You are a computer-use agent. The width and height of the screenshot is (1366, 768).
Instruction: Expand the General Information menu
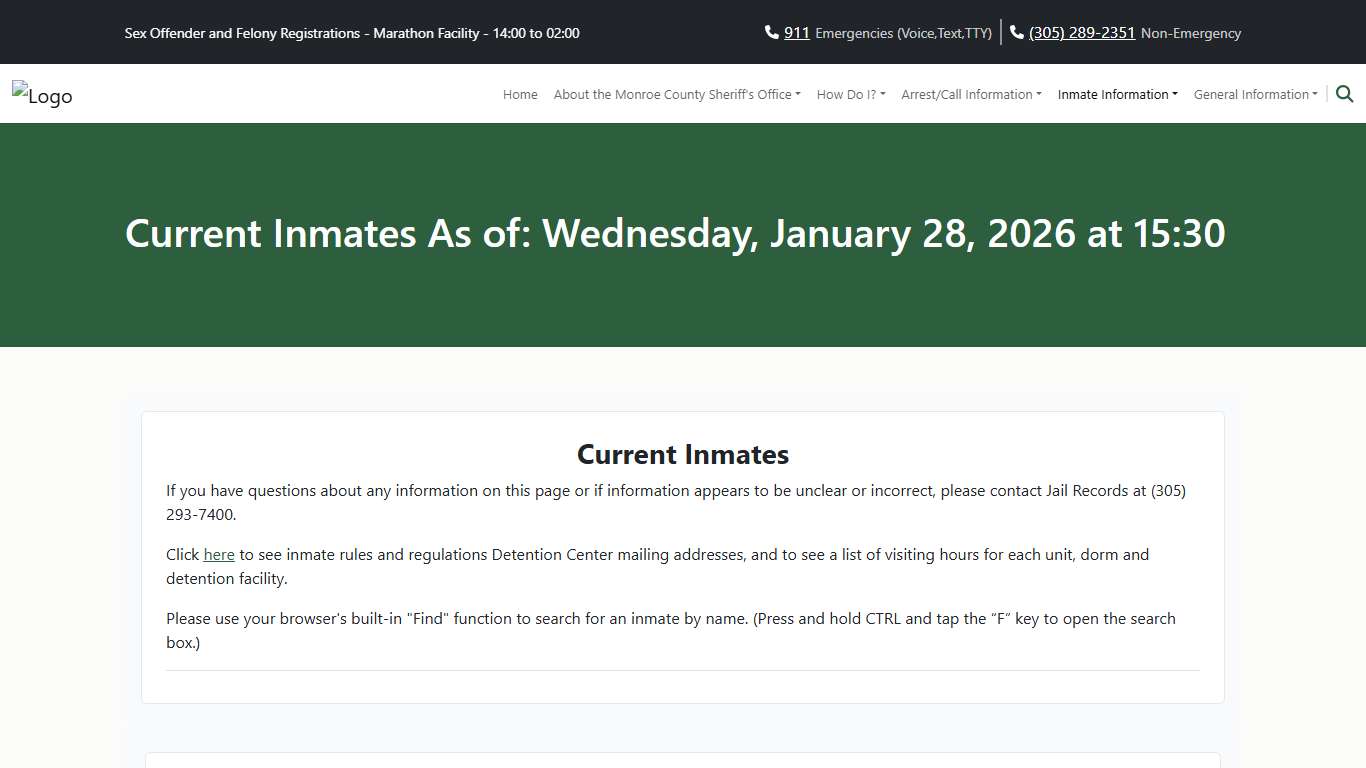1255,95
